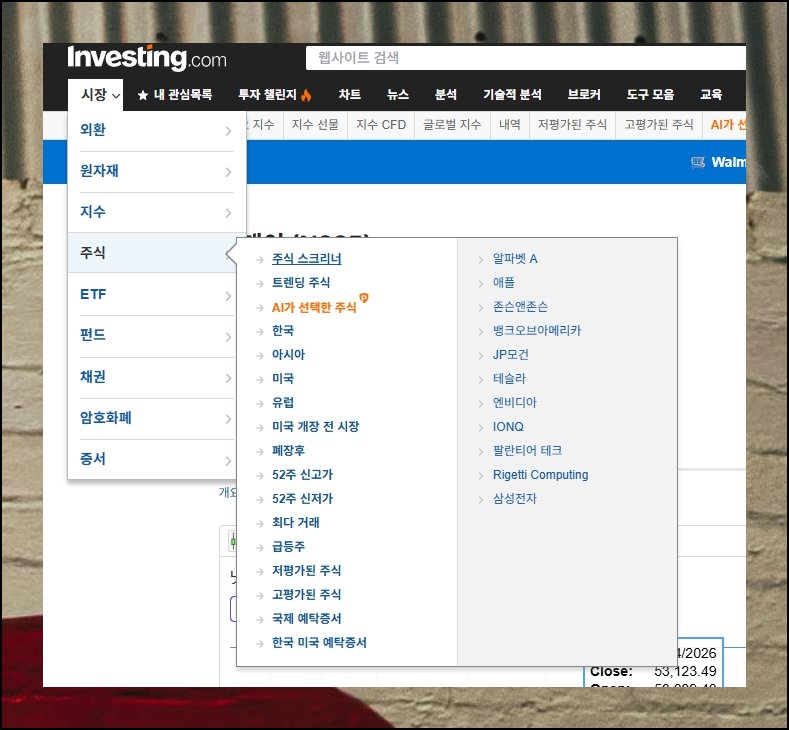Open 교육 in top navigation
The image size is (789, 730).
pos(711,95)
